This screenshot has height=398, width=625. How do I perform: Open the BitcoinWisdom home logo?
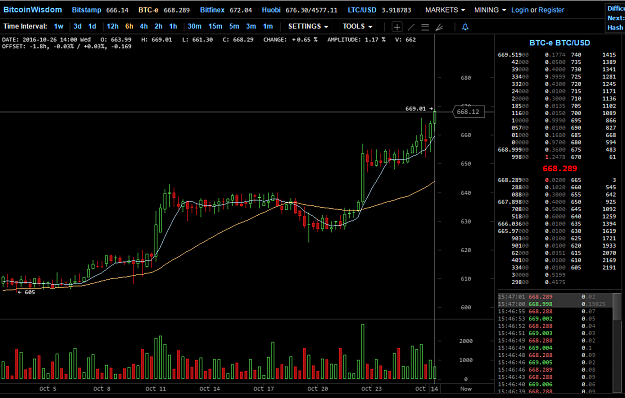[33, 10]
